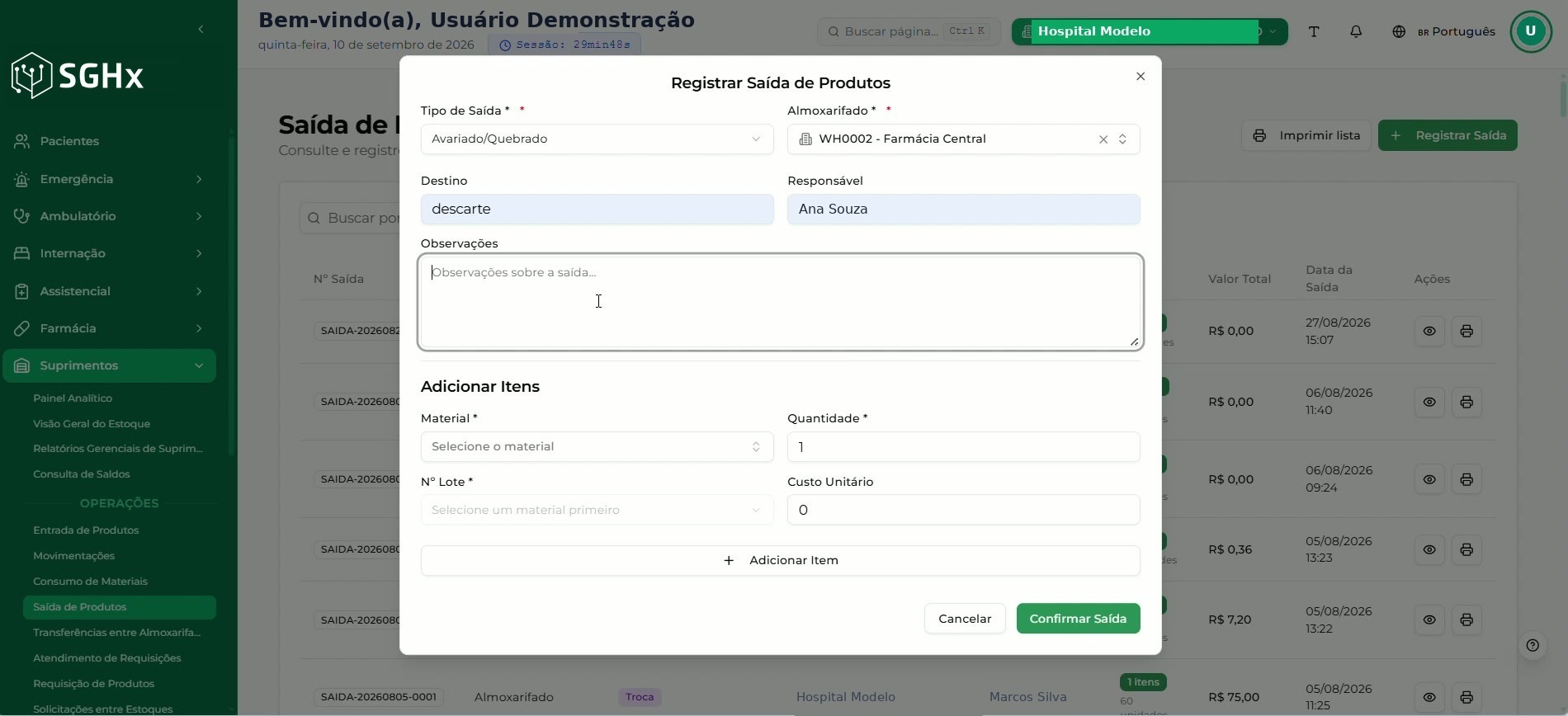Print the 27/08/2026 15:07 saída row
The image size is (1568, 716).
click(x=1466, y=331)
